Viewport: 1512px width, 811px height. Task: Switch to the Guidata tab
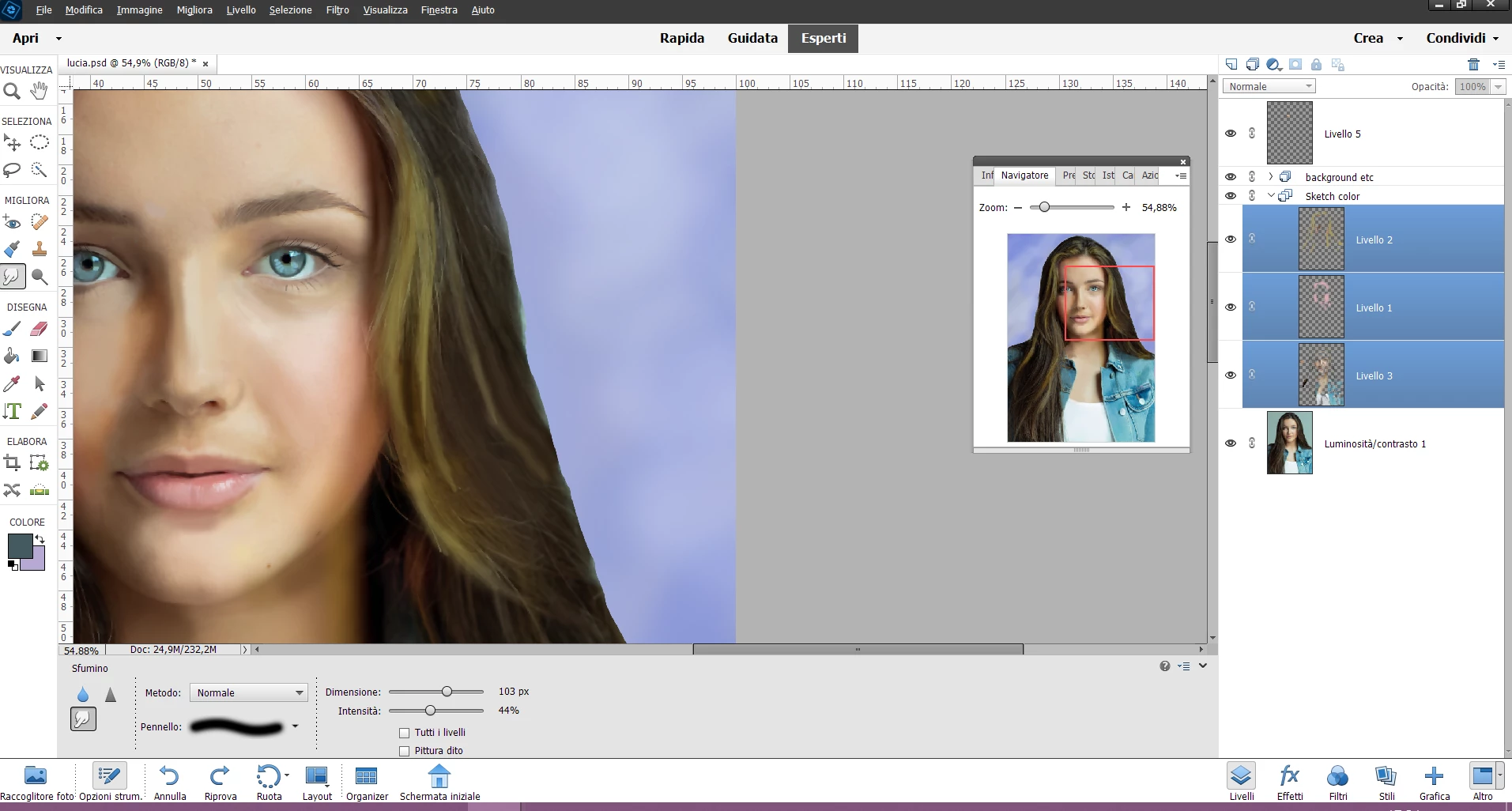click(x=752, y=38)
